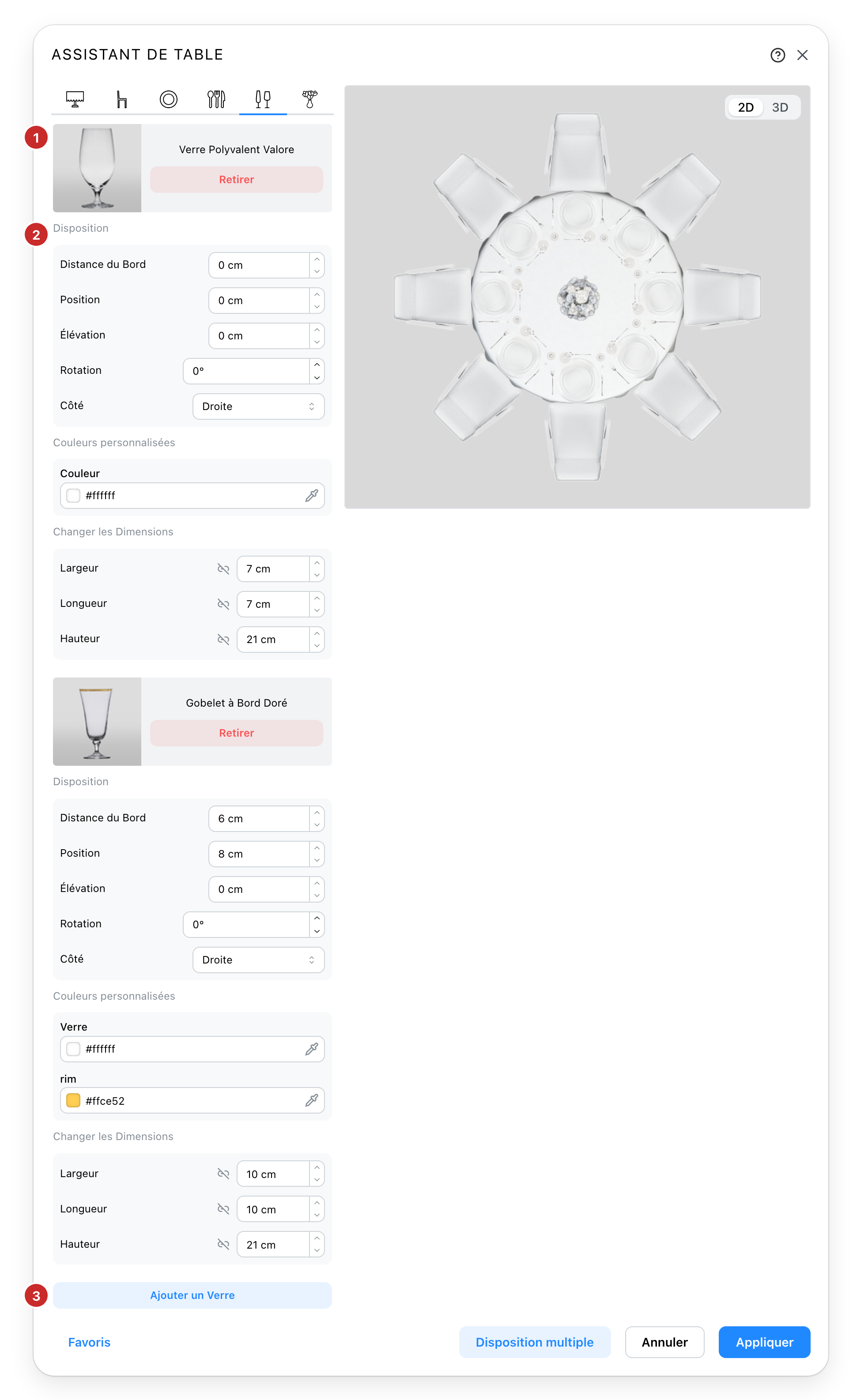Switch preview to 2D view
853x1400 pixels.
(746, 107)
